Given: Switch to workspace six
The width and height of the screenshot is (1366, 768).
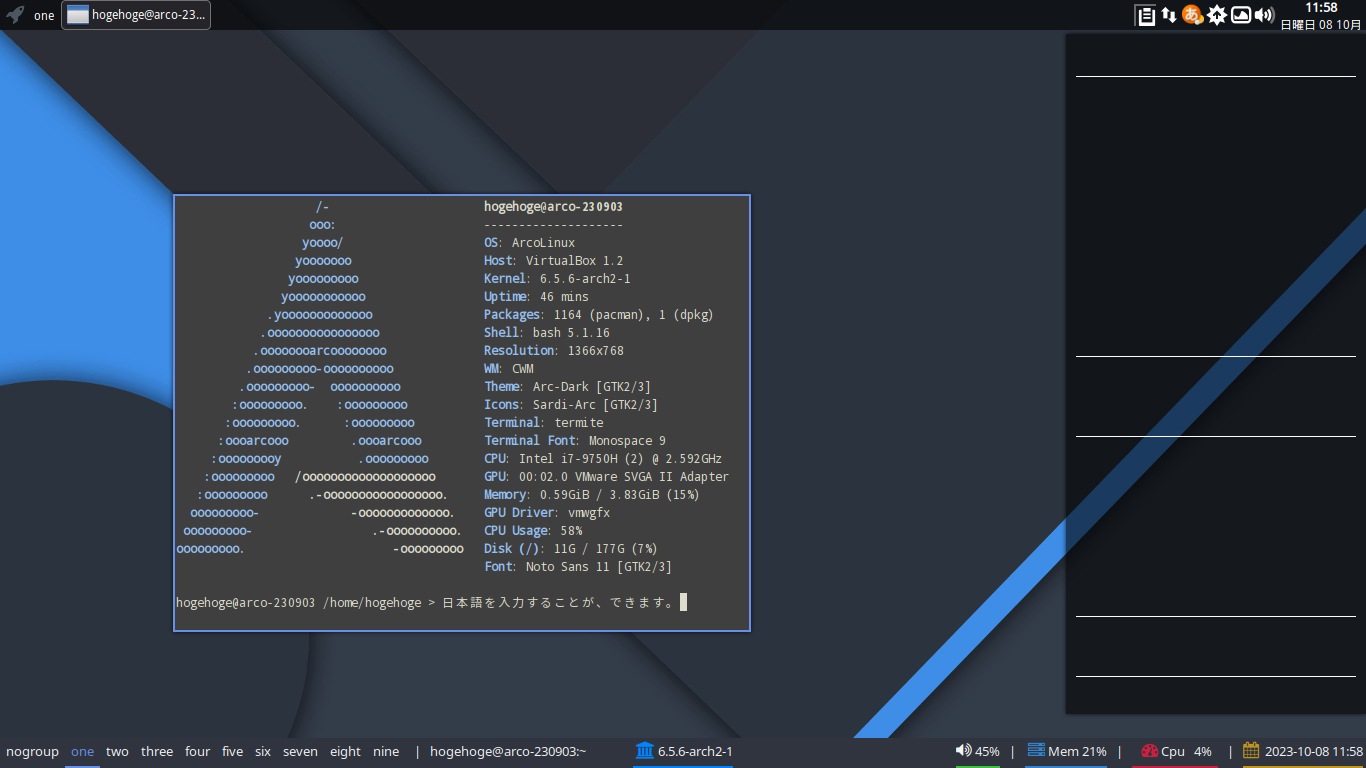Looking at the screenshot, I should 263,751.
